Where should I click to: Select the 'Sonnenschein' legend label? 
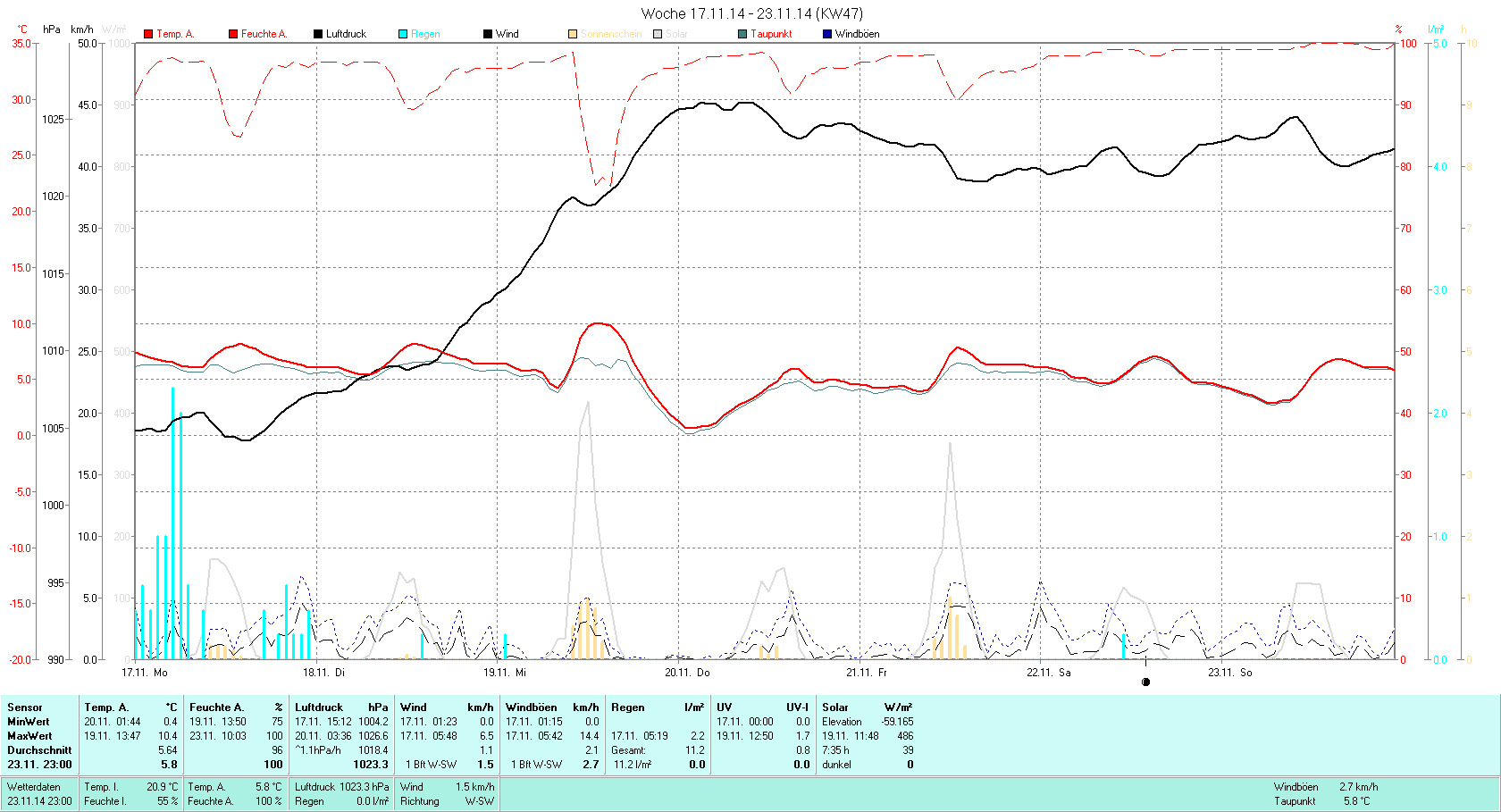(611, 34)
